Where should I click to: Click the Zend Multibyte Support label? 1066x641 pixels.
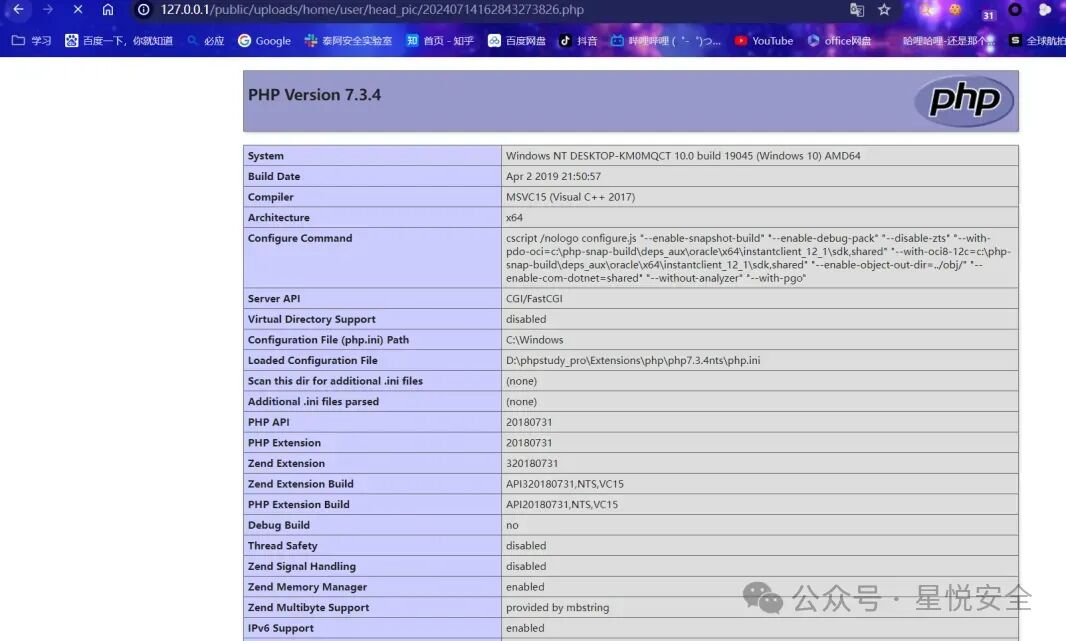(x=309, y=608)
